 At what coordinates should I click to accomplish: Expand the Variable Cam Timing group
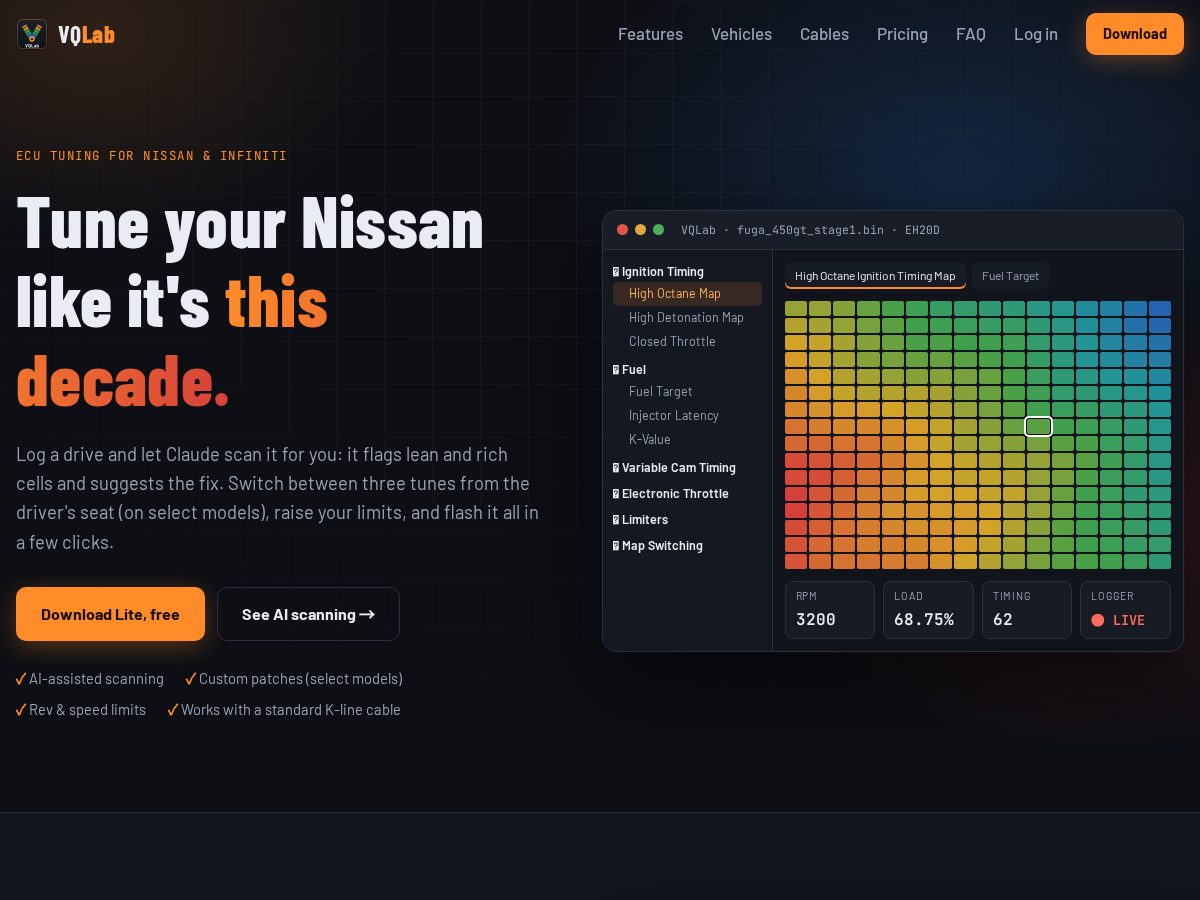[674, 468]
